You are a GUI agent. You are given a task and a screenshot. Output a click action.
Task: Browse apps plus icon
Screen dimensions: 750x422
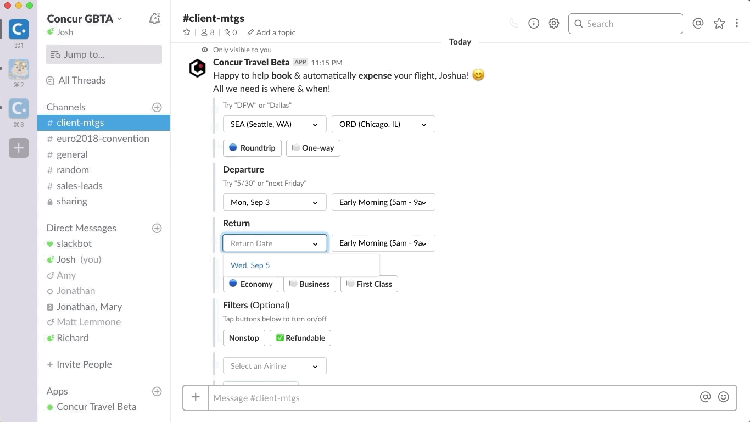coord(156,391)
